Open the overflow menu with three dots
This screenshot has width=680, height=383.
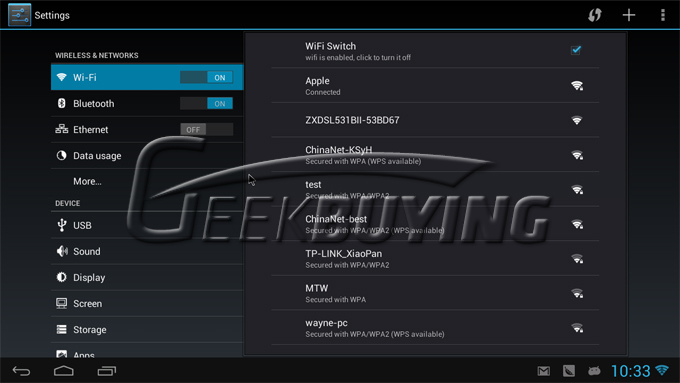(663, 15)
